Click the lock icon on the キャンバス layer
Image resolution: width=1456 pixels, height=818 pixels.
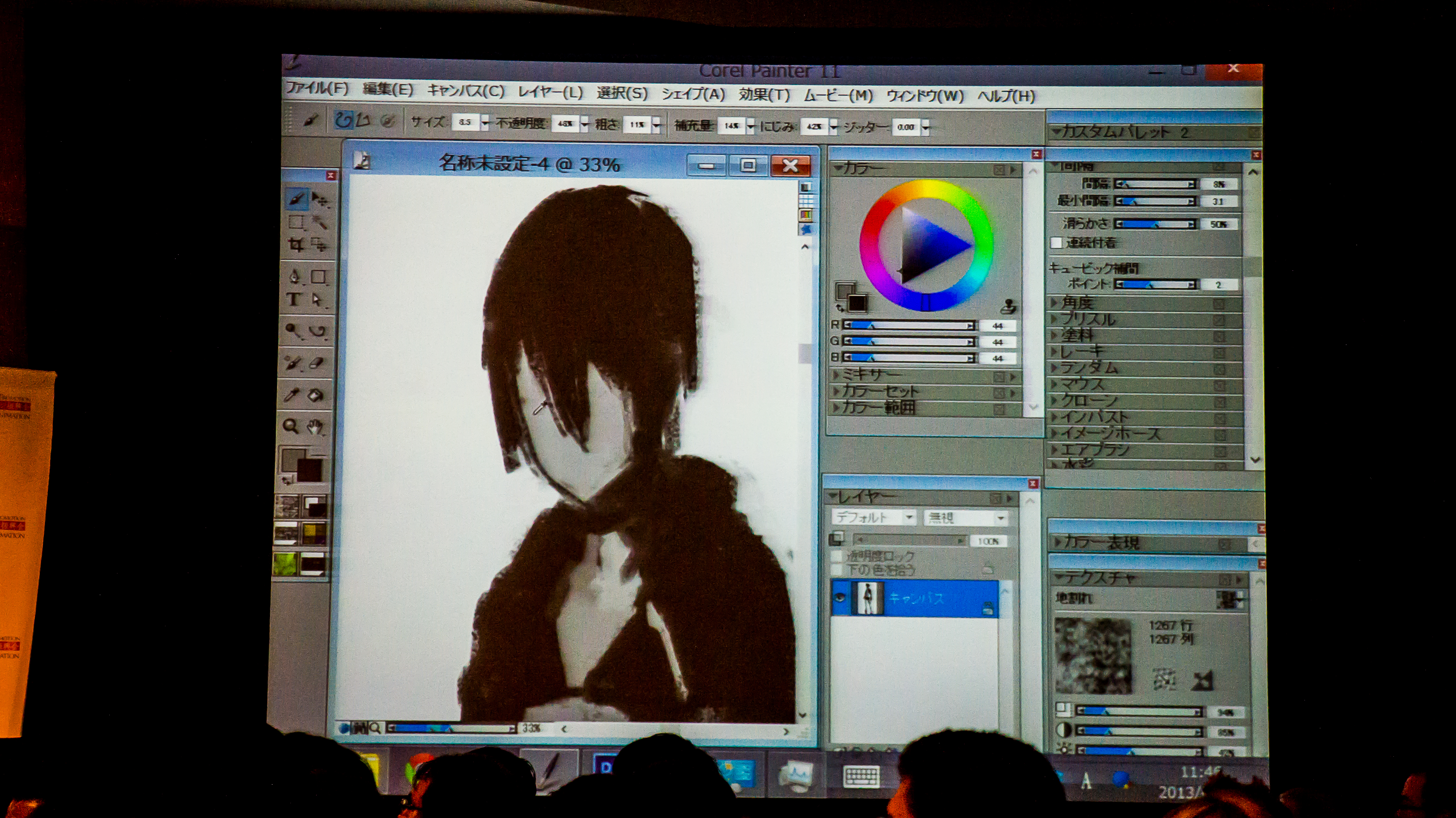click(x=987, y=608)
